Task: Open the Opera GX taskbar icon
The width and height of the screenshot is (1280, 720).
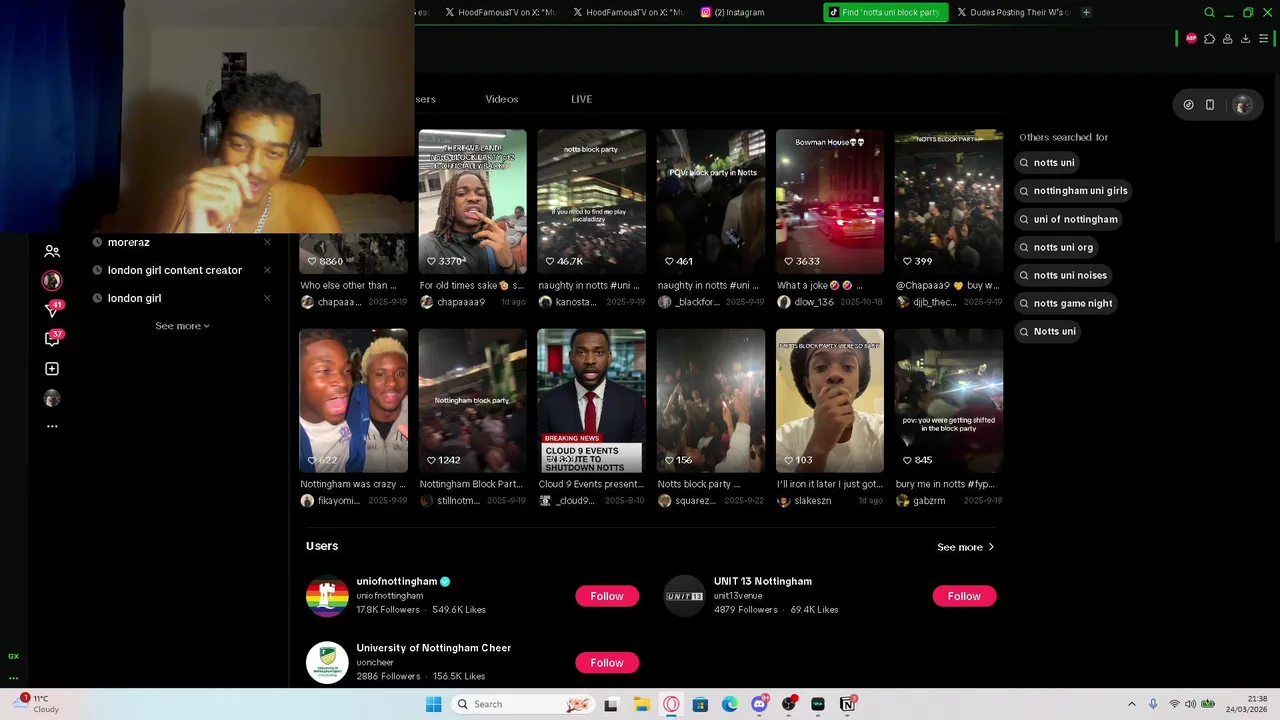Action: (671, 704)
